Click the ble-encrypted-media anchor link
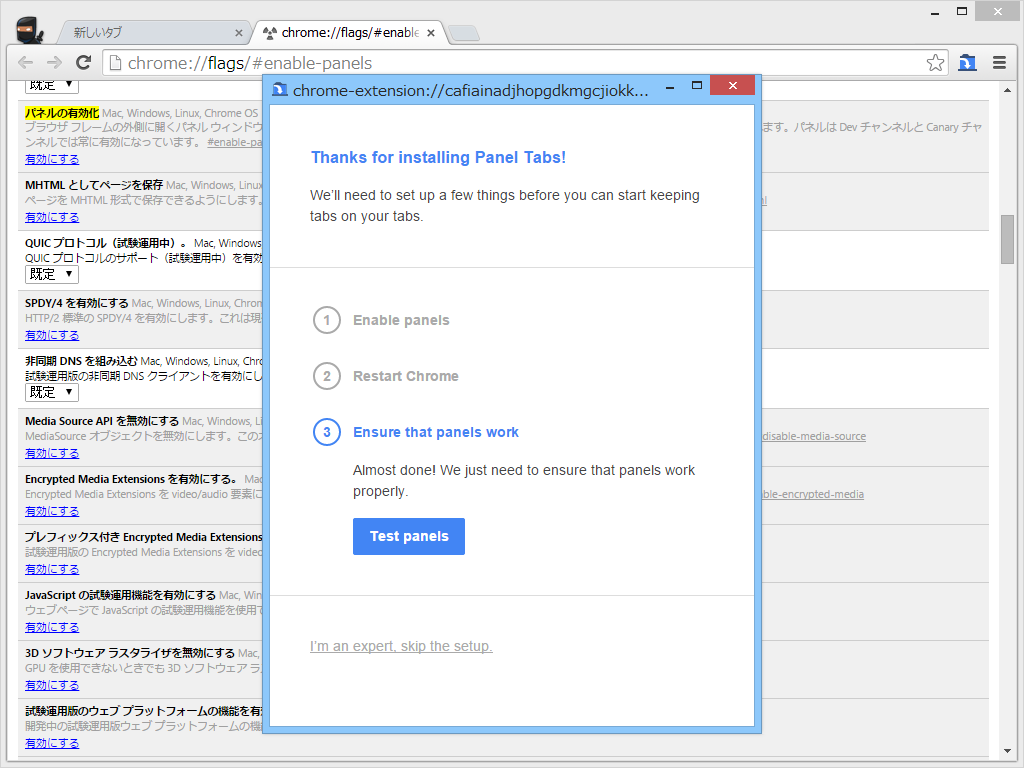The height and width of the screenshot is (768, 1024). point(812,494)
